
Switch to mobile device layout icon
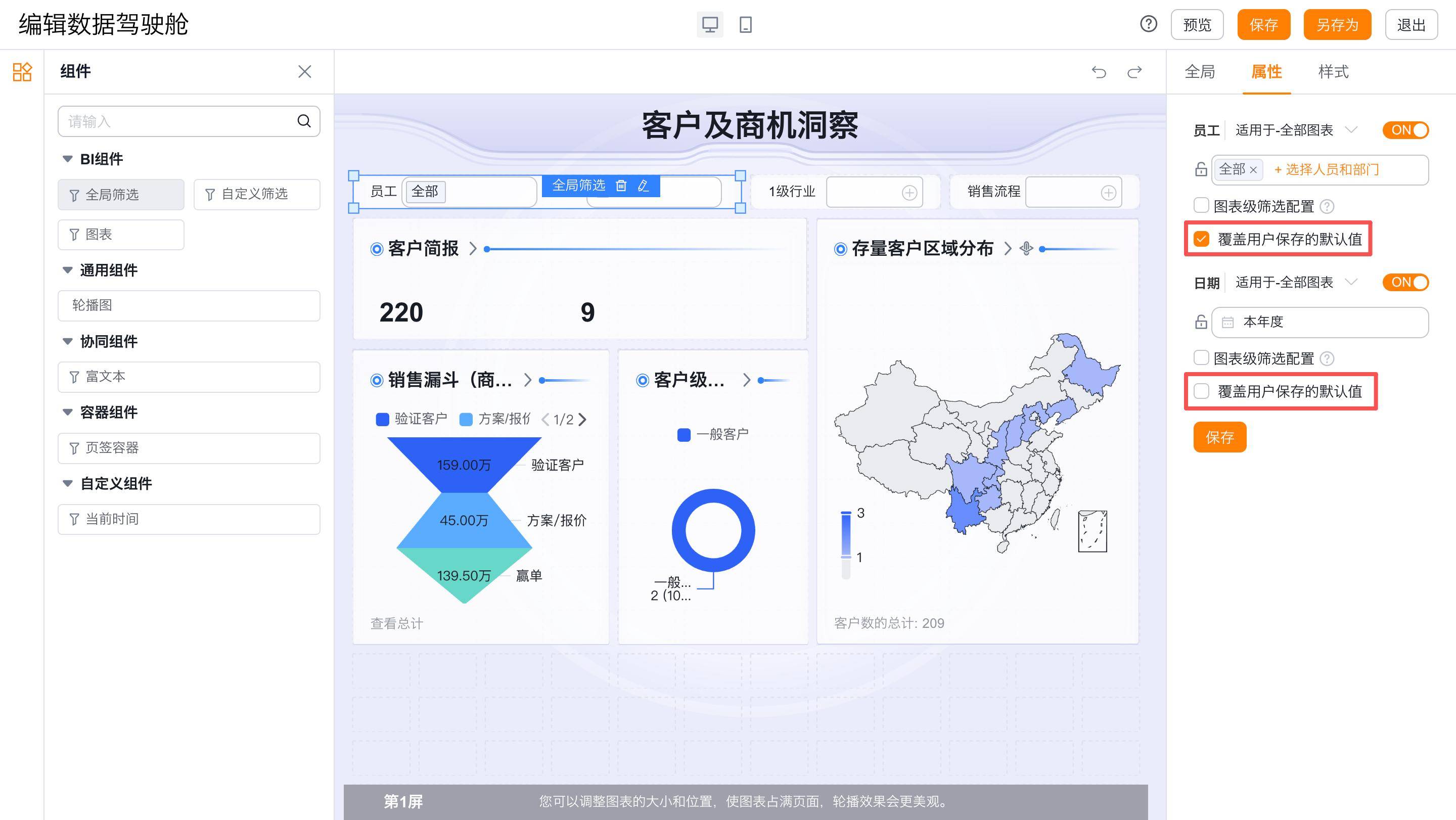[x=745, y=24]
